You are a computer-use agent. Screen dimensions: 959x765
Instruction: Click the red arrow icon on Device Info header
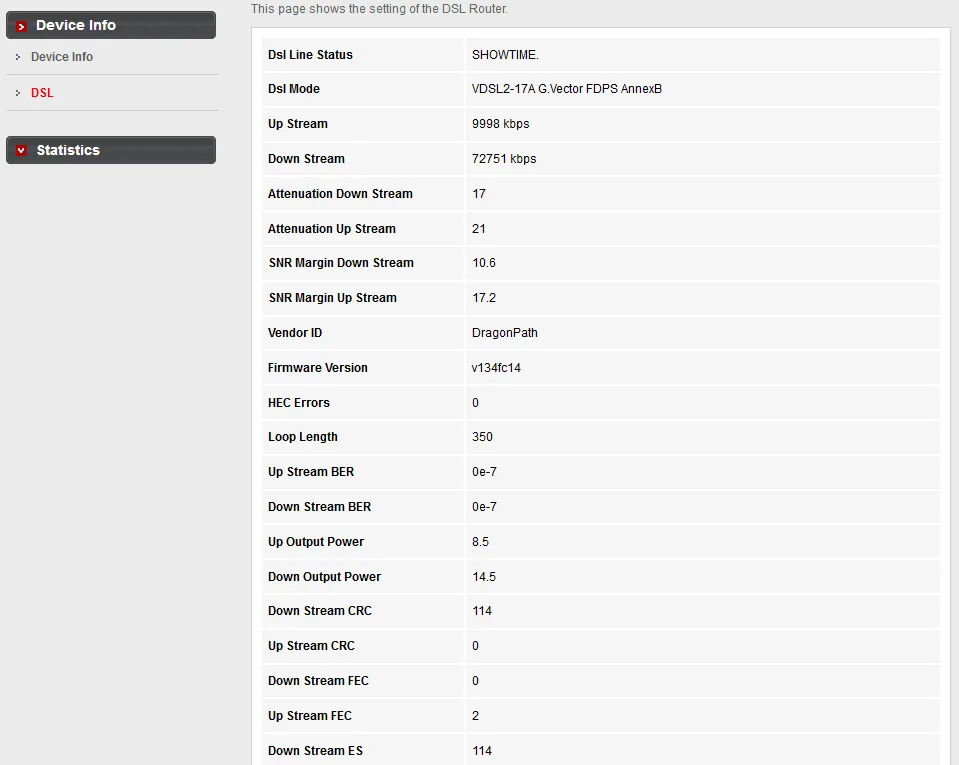pos(21,26)
